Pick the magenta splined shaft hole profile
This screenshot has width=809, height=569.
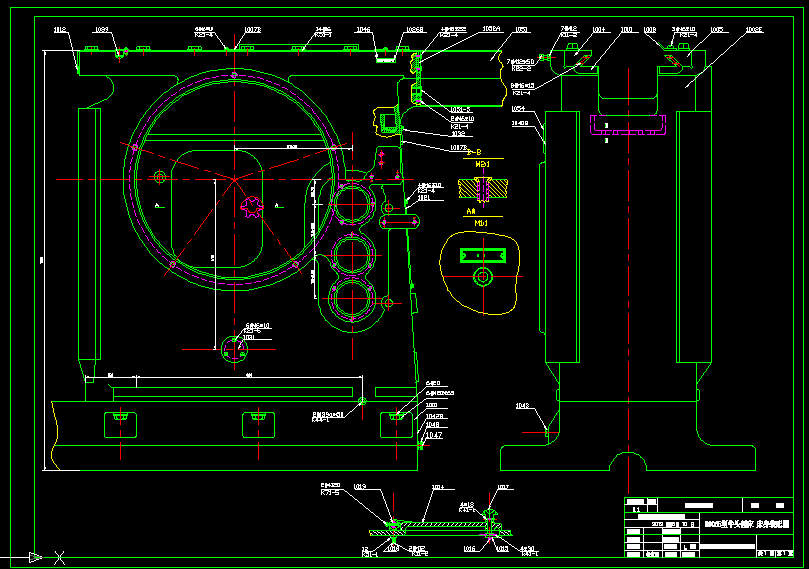coord(252,206)
